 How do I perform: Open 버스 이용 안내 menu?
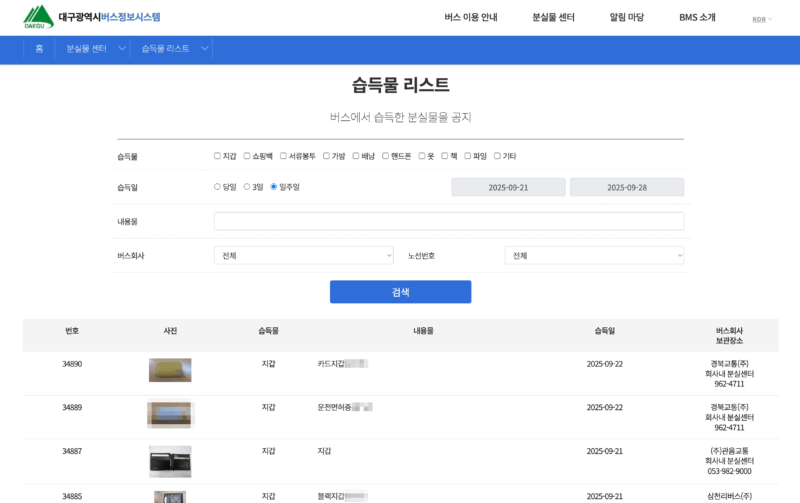click(x=471, y=18)
